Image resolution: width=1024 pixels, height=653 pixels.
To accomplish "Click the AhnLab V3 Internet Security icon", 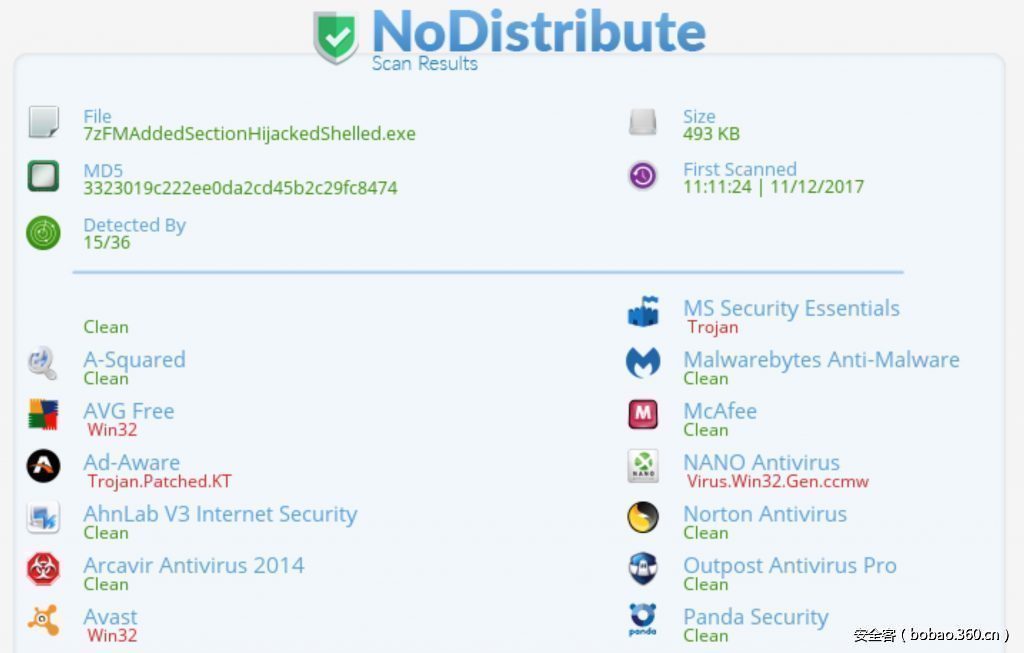I will (x=43, y=518).
